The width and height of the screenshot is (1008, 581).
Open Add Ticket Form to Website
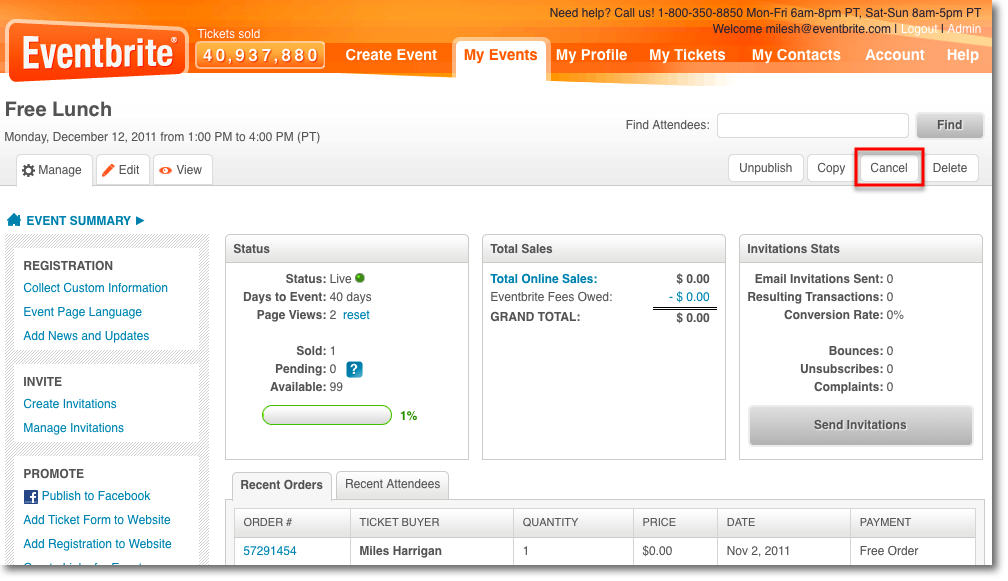pos(96,519)
